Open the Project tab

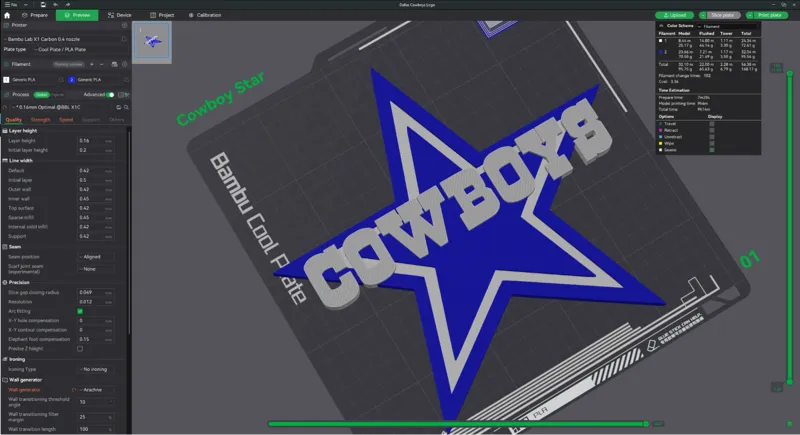pos(162,15)
